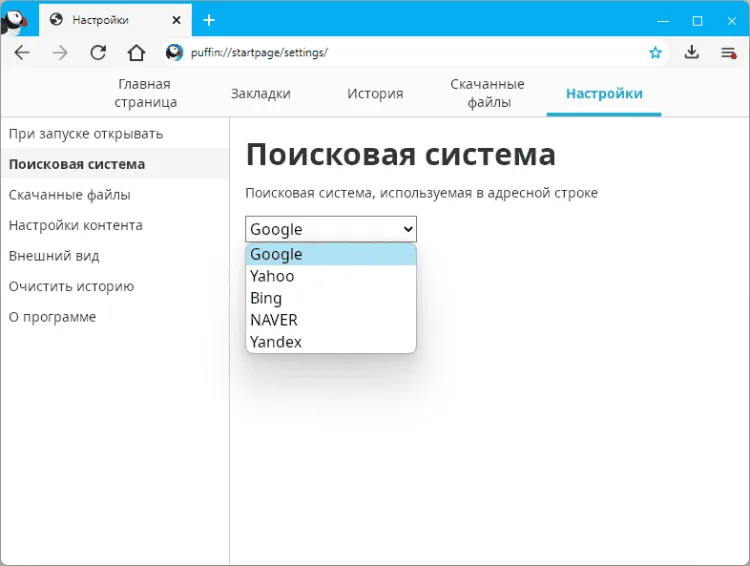750x566 pixels.
Task: Maximize the browser window
Action: tap(697, 21)
